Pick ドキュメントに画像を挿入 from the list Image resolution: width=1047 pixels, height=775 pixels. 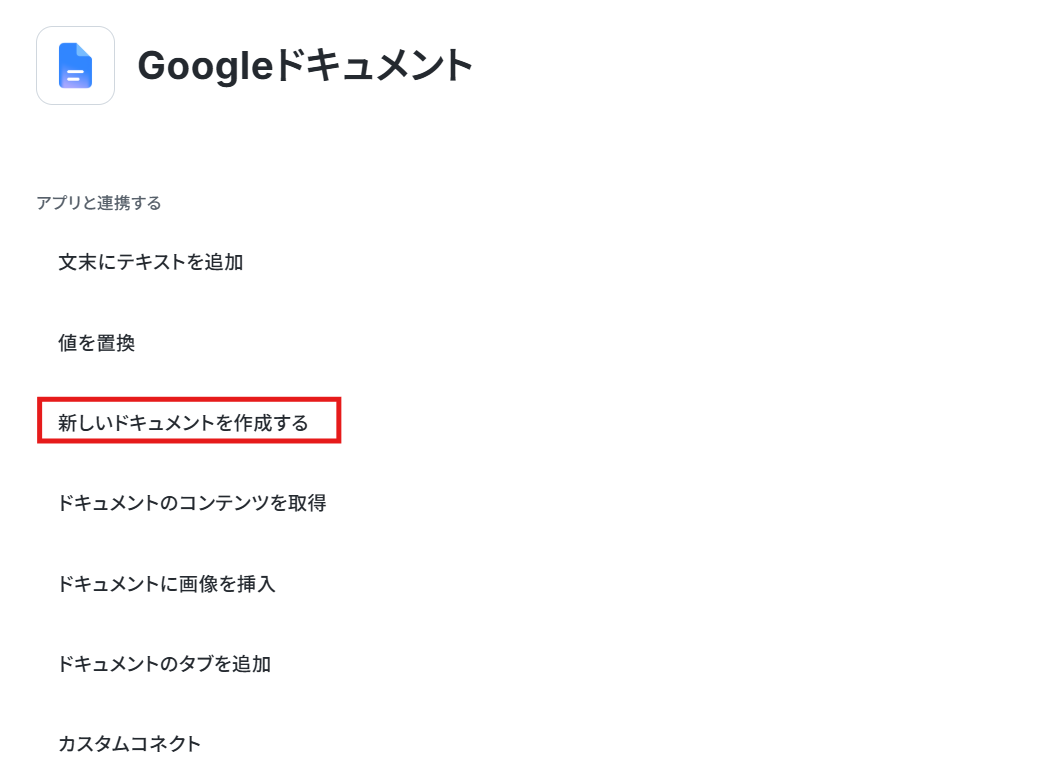167,583
